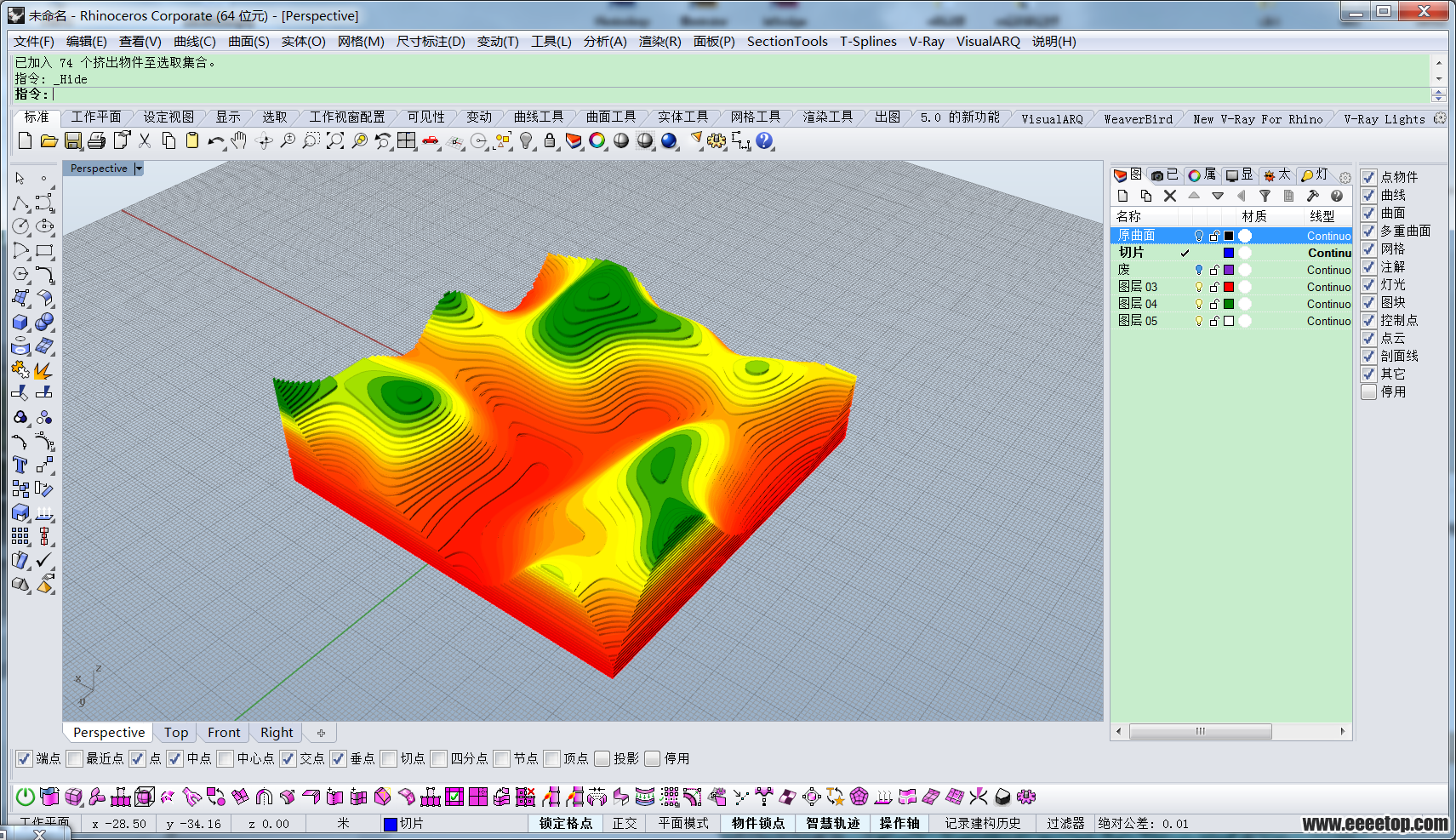Click the blue Help question mark icon
The height and width of the screenshot is (840, 1456).
(x=764, y=140)
